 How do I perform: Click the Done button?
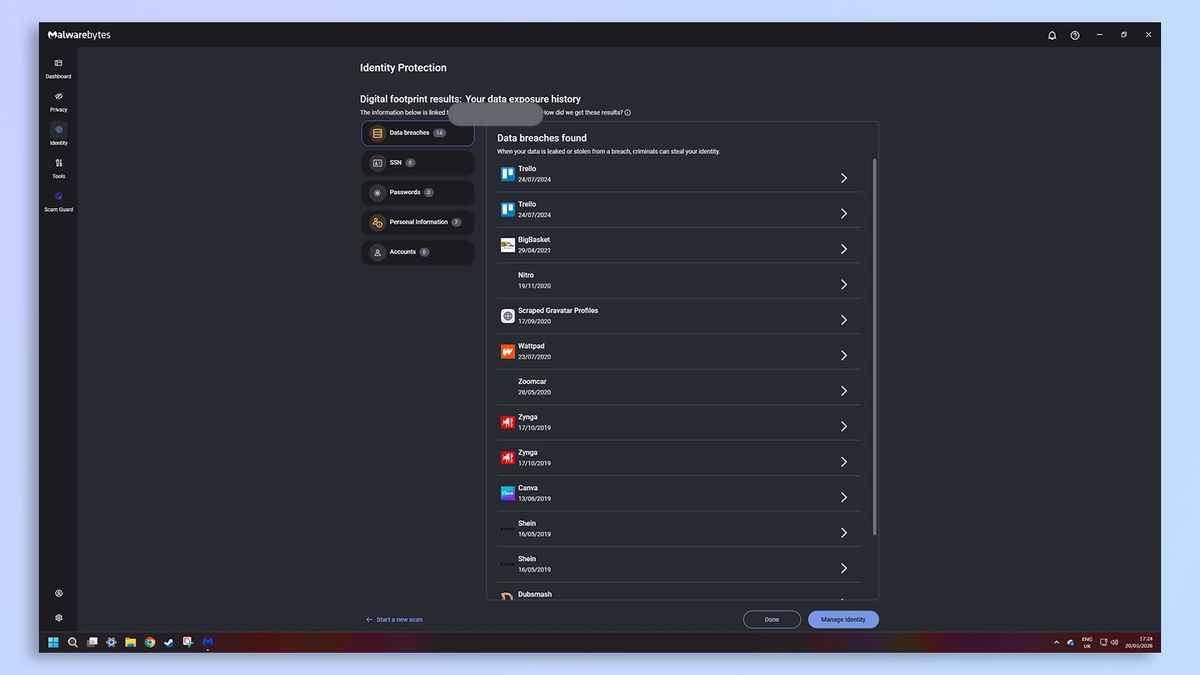coord(772,619)
